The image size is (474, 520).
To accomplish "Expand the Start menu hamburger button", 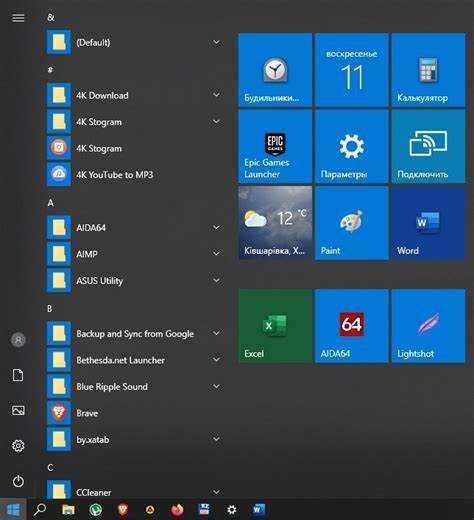I will point(18,17).
